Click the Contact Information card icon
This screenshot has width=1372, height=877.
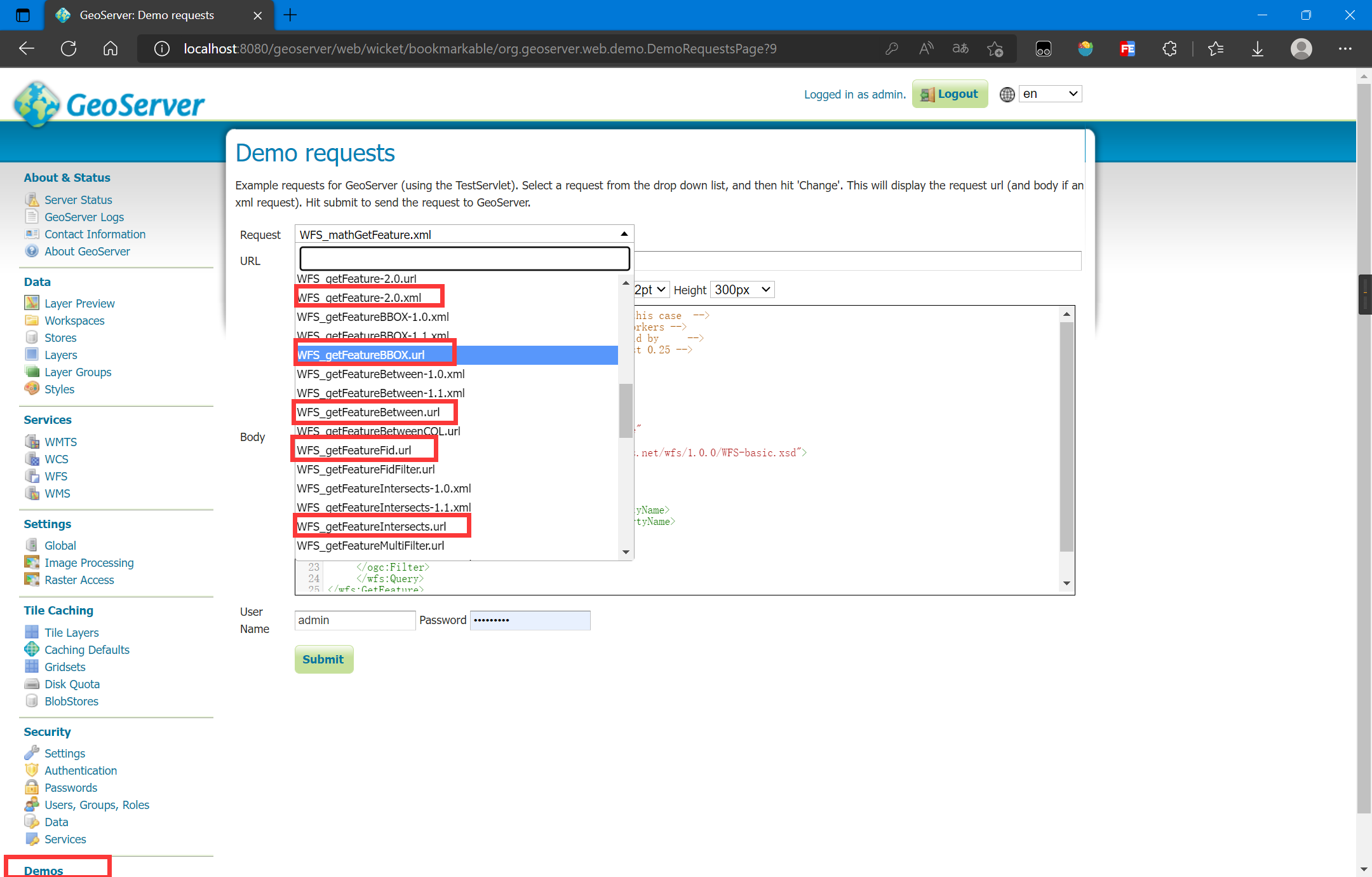point(32,234)
